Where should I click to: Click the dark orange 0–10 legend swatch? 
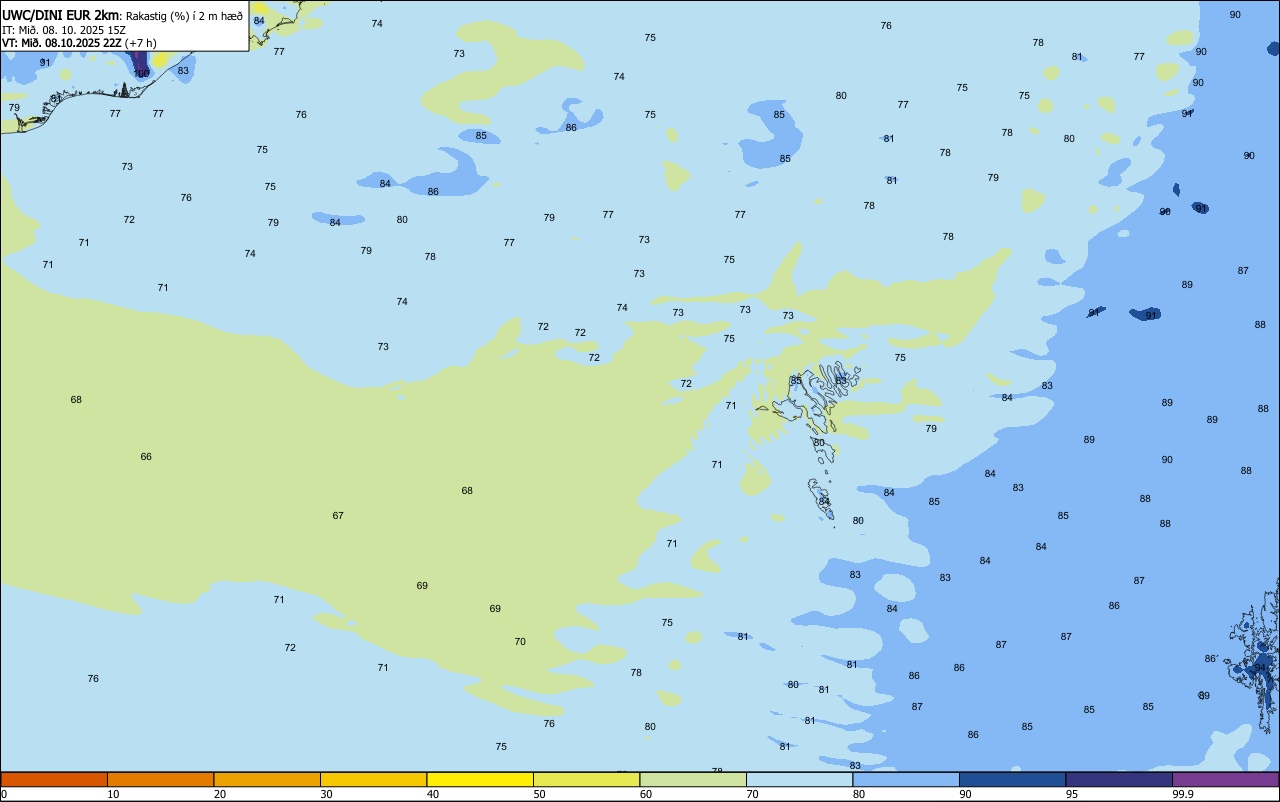[x=54, y=779]
